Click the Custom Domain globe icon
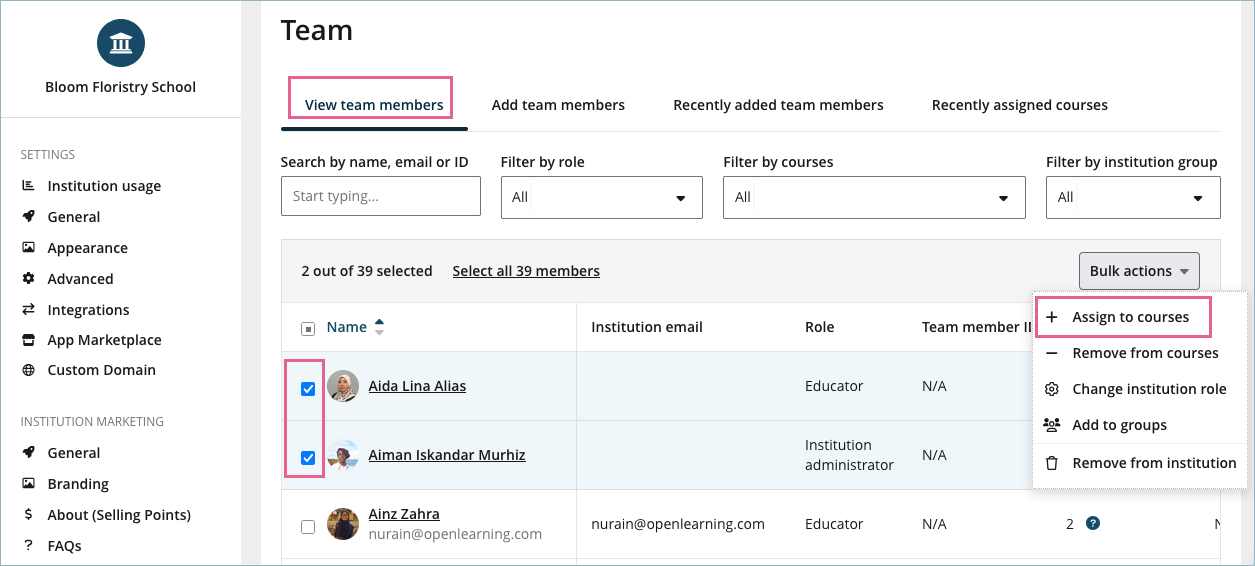 (x=28, y=370)
